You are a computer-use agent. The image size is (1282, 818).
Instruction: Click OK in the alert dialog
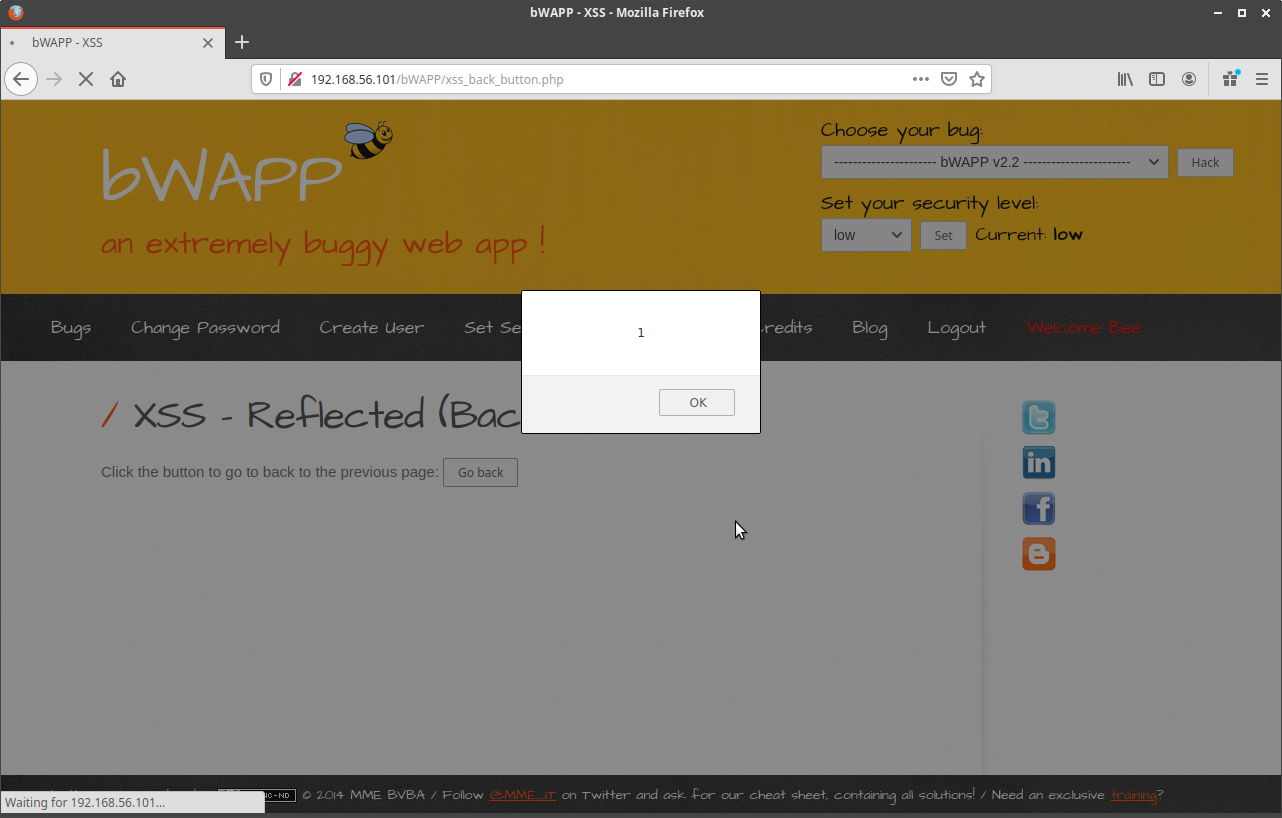(x=697, y=402)
